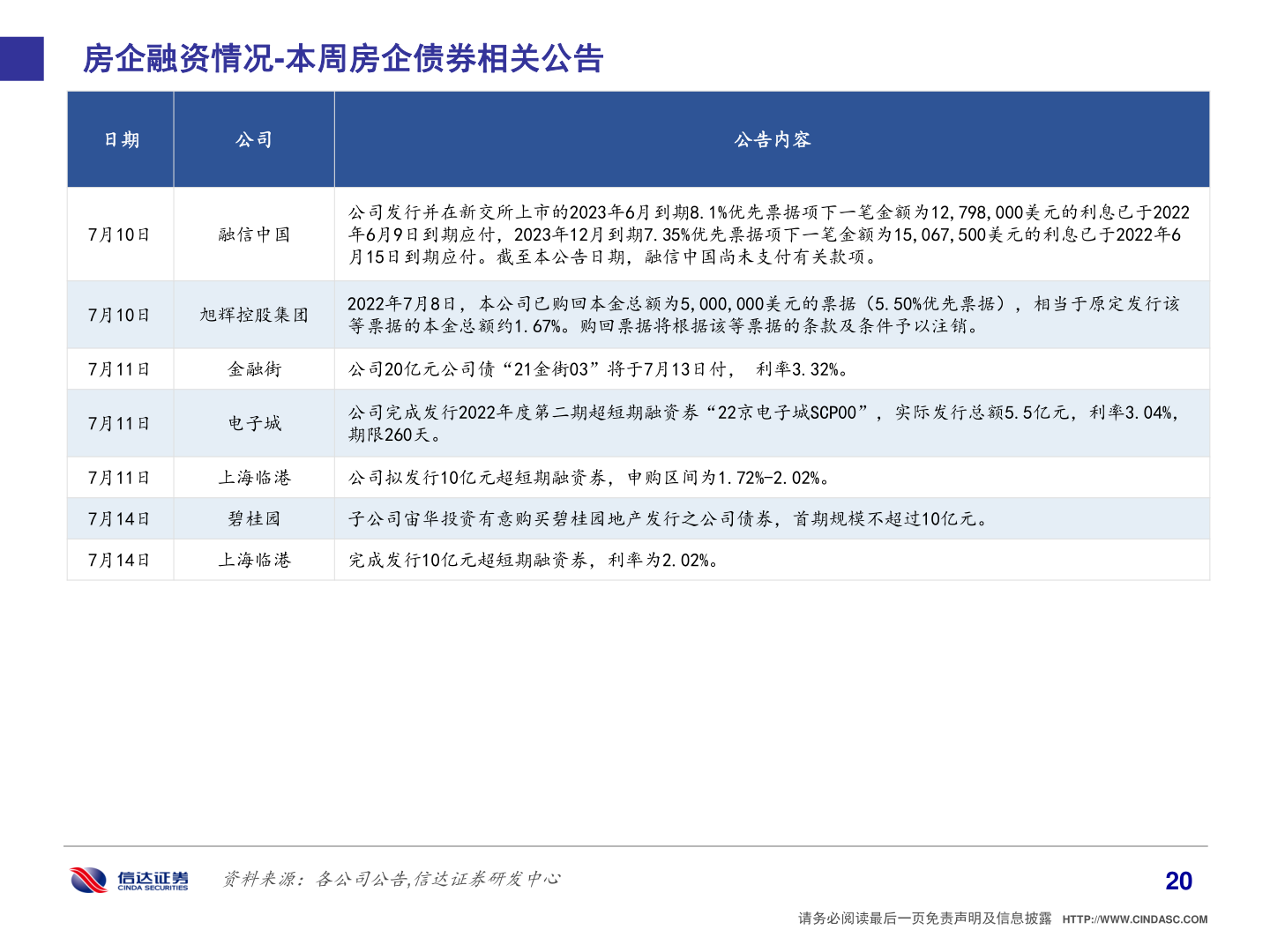The height and width of the screenshot is (952, 1270).
Task: Select the 旭辉控股集团 company cell
Action: pos(254,314)
